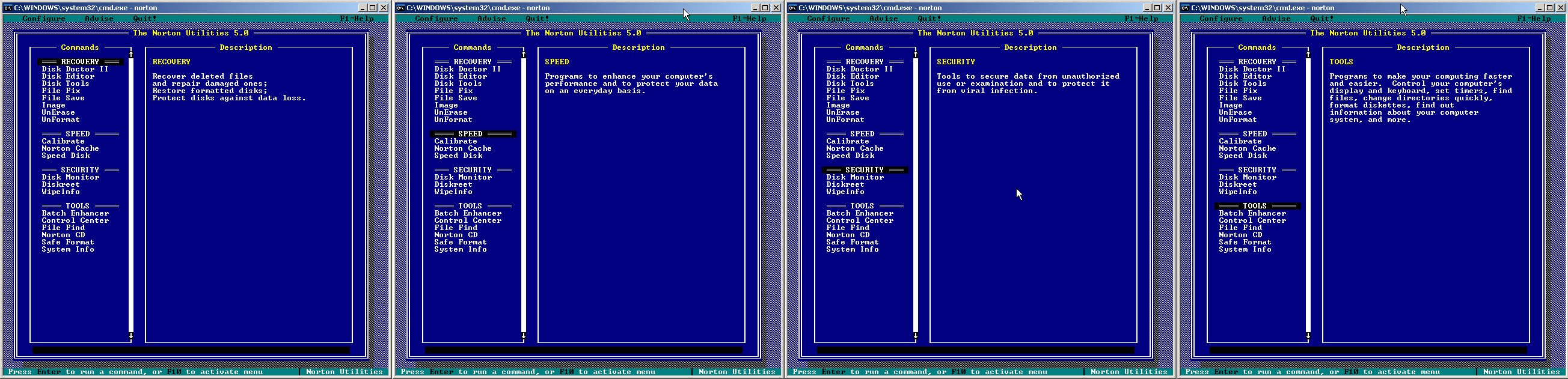Click Commands scroll-down arrow in SECURITY description window

coord(916,336)
